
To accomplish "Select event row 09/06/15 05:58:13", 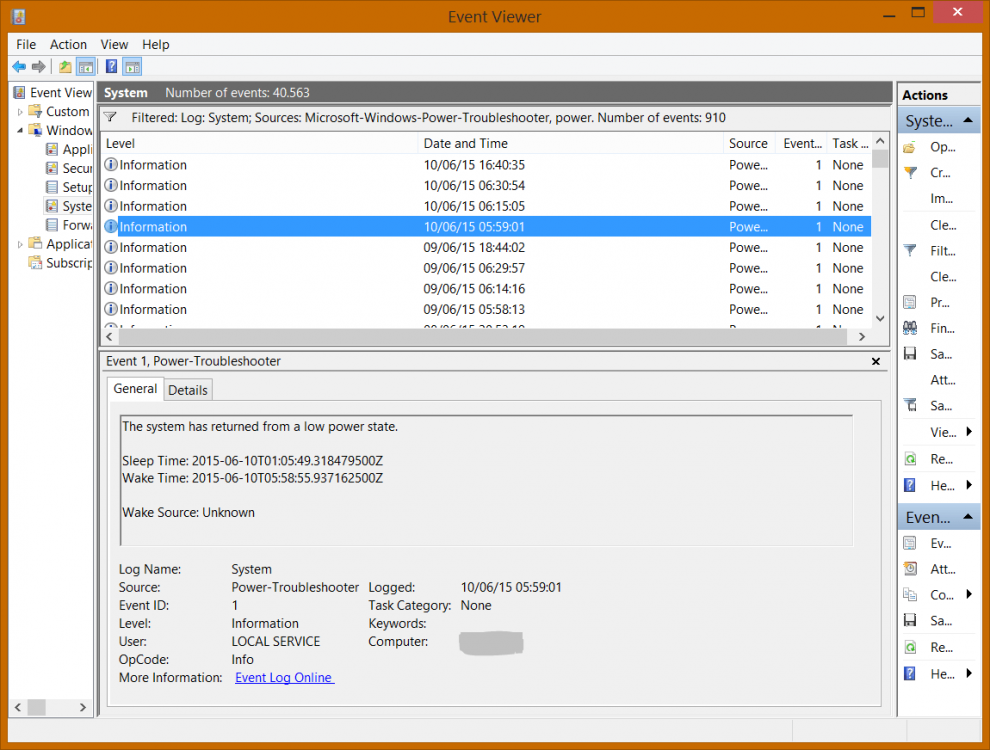I will pyautogui.click(x=486, y=309).
